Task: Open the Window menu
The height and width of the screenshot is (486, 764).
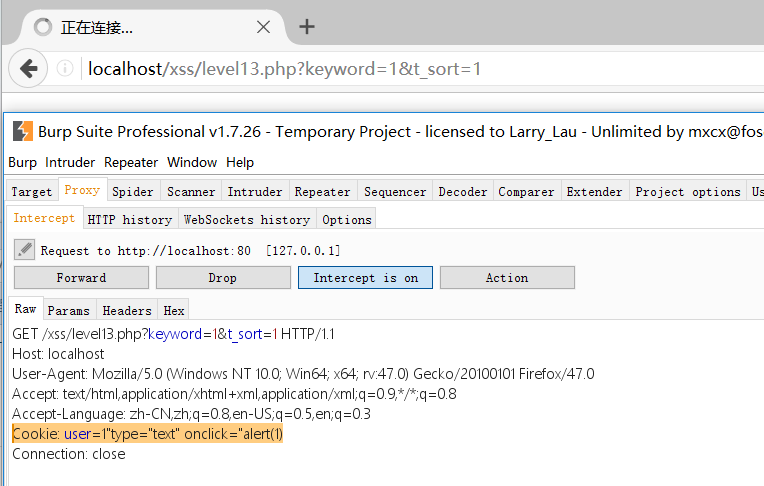Action: [192, 162]
